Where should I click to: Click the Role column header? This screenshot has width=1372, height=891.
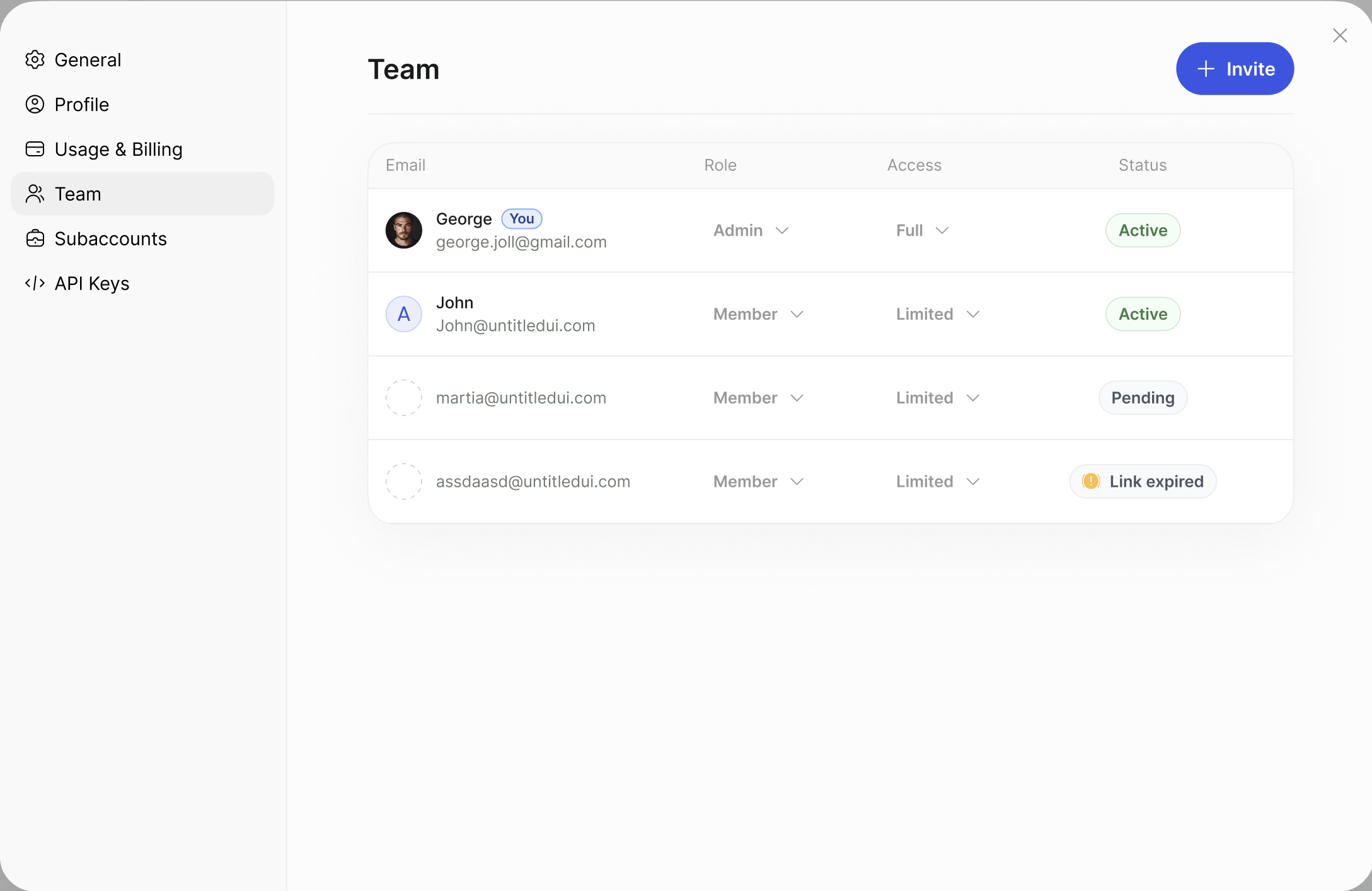click(x=720, y=165)
